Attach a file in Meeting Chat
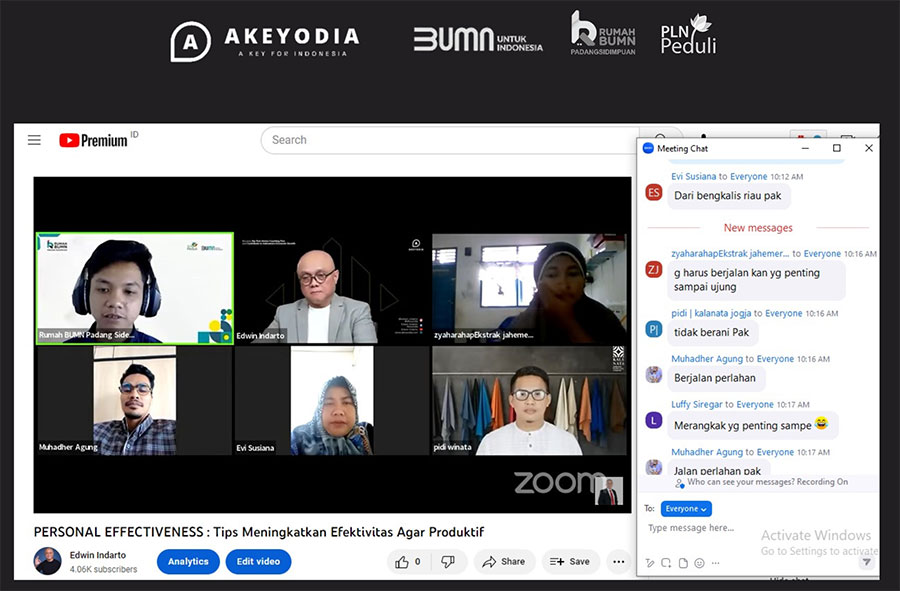This screenshot has width=900, height=591. (x=683, y=563)
